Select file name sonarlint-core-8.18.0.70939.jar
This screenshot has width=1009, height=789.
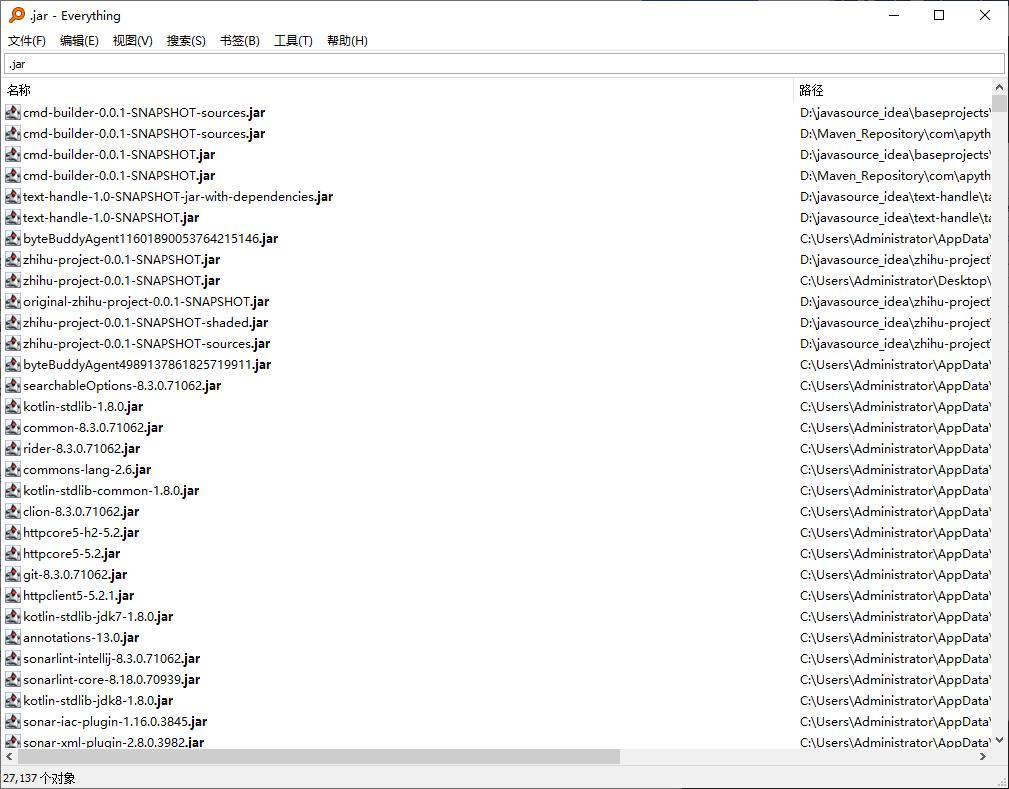pyautogui.click(x=111, y=680)
